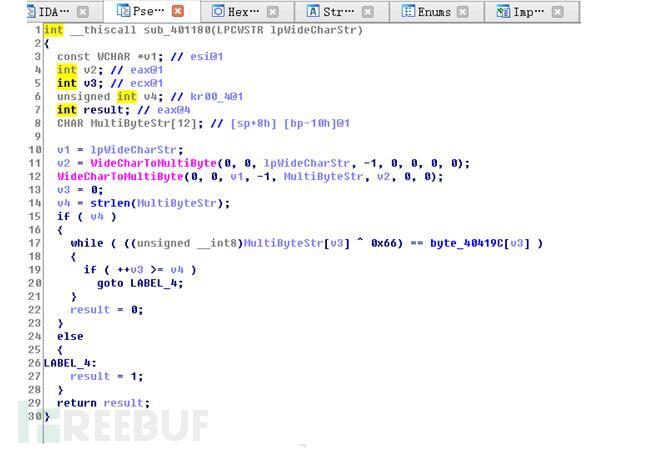Close the Enums tab
The height and width of the screenshot is (450, 662).
click(x=463, y=12)
